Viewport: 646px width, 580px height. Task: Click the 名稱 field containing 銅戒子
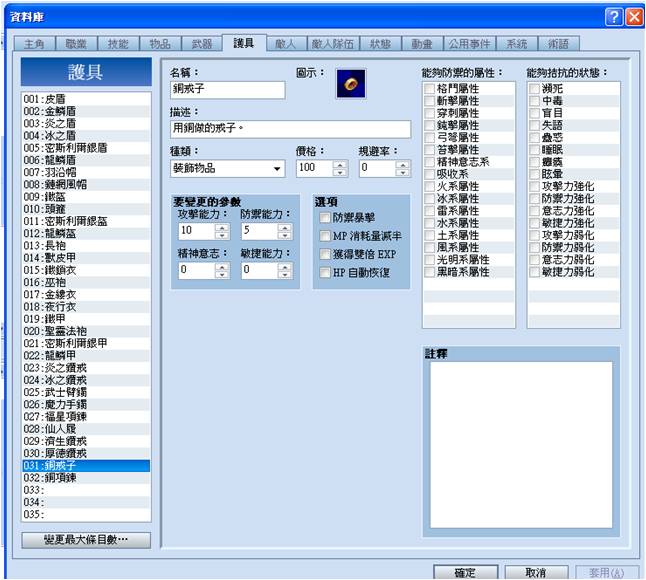(x=227, y=89)
